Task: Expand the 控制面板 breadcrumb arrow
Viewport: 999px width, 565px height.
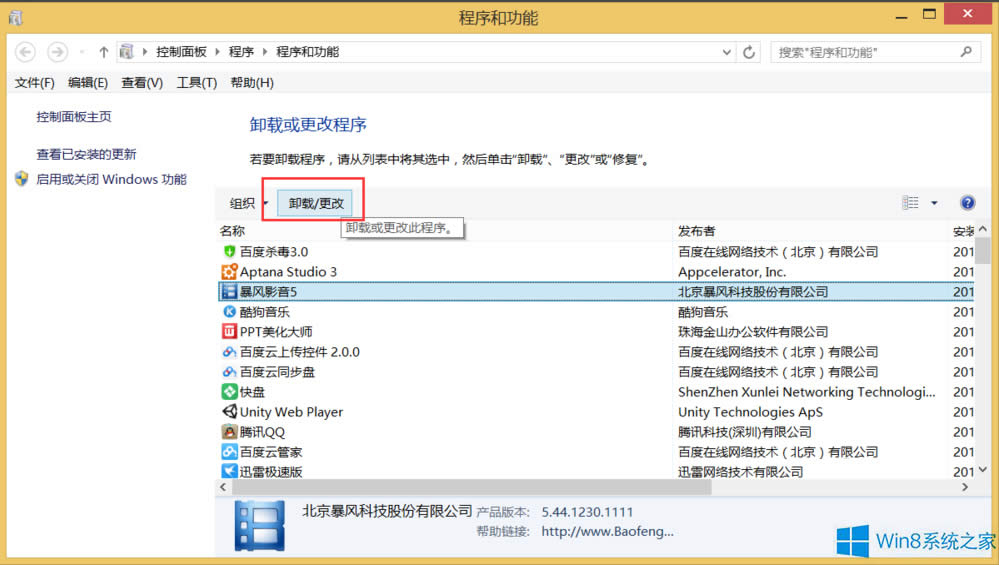Action: click(x=217, y=52)
